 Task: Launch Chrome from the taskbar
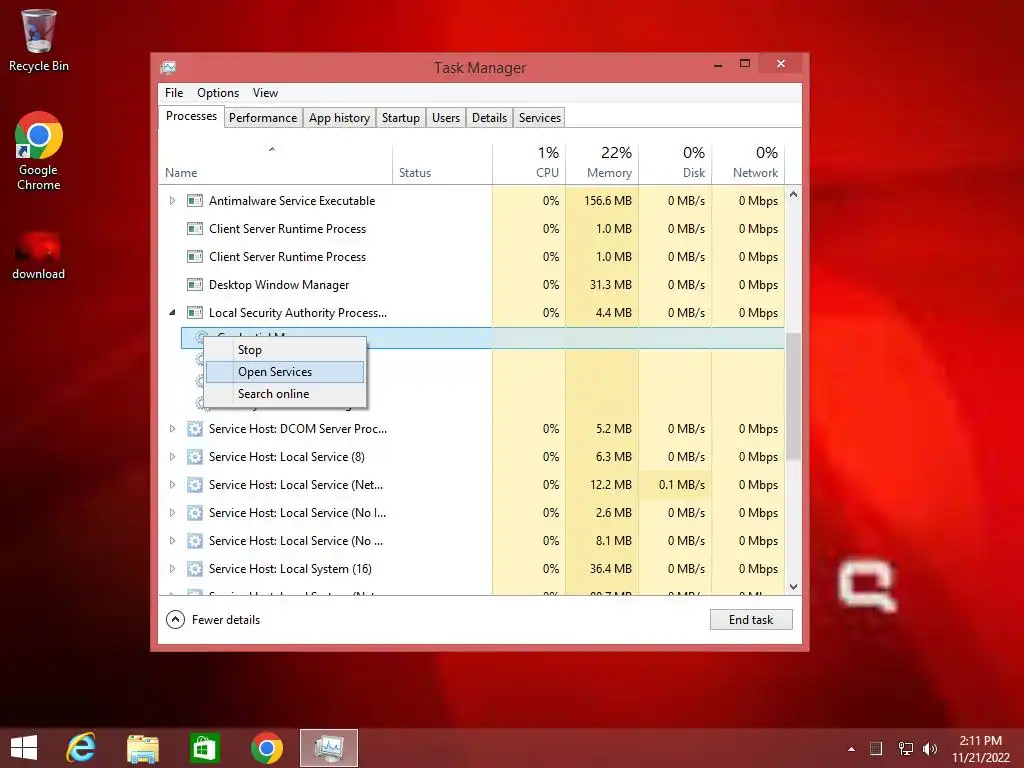[x=266, y=748]
